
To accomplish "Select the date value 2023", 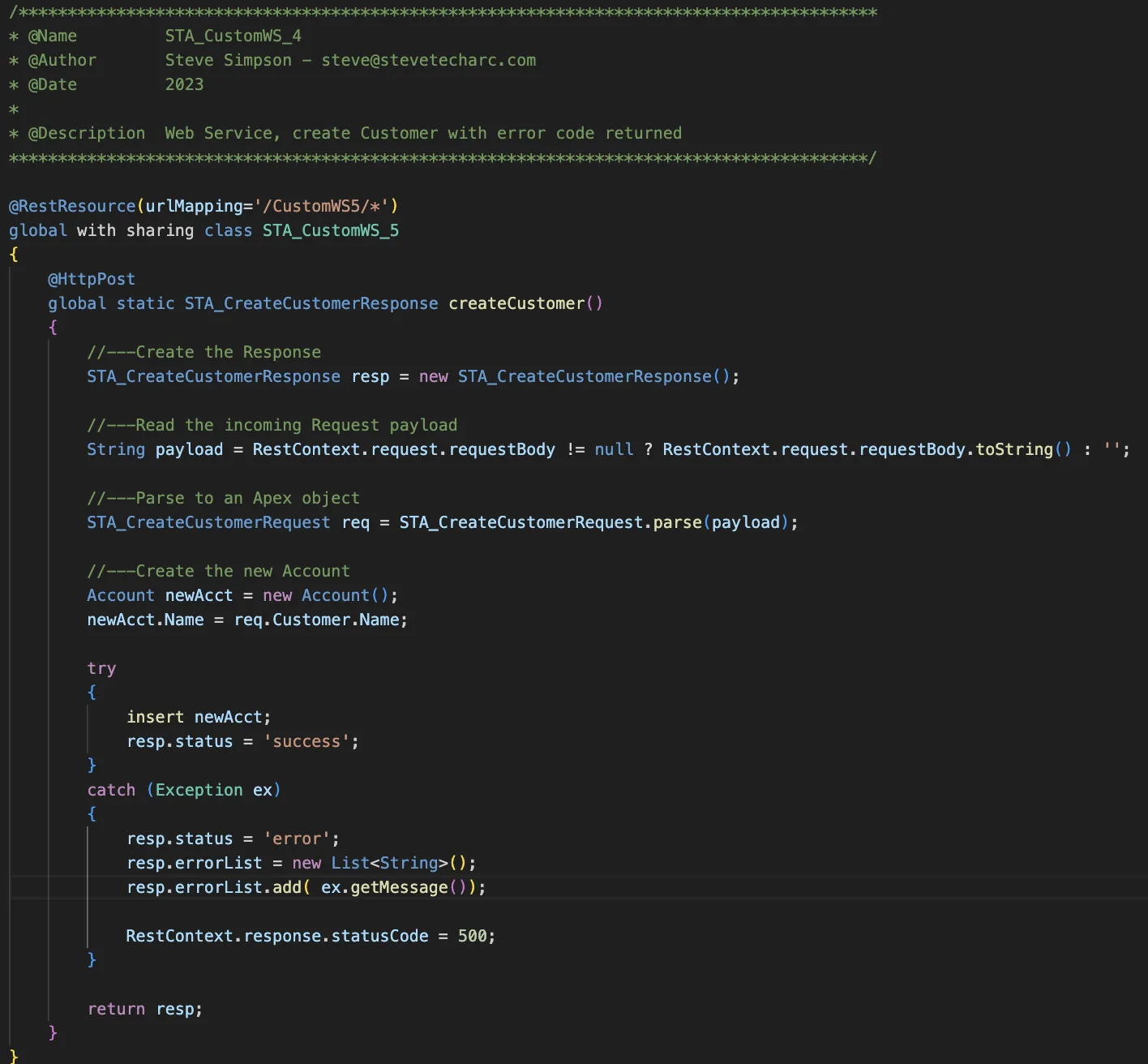I will (185, 84).
